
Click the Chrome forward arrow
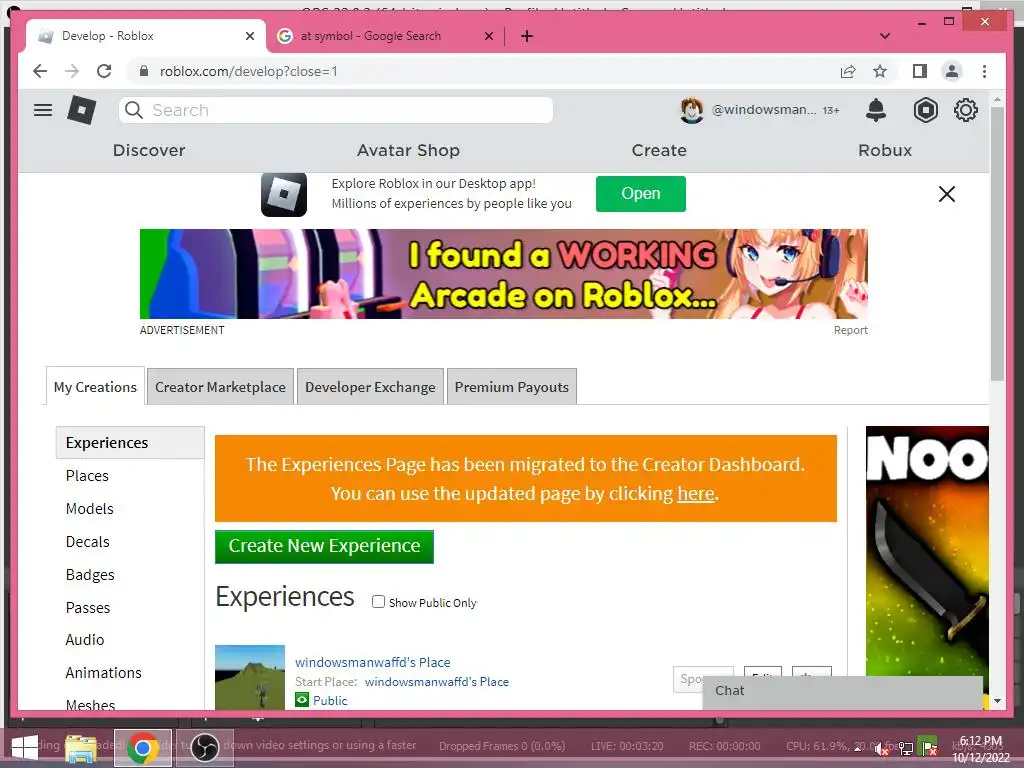[x=72, y=71]
